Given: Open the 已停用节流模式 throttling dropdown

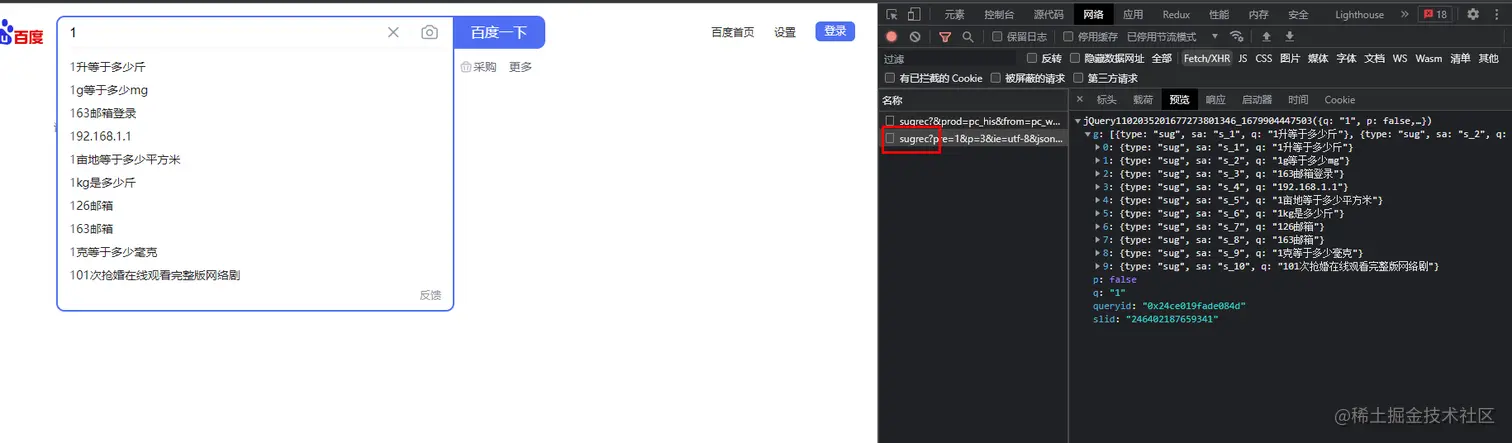Looking at the screenshot, I should tap(1173, 37).
